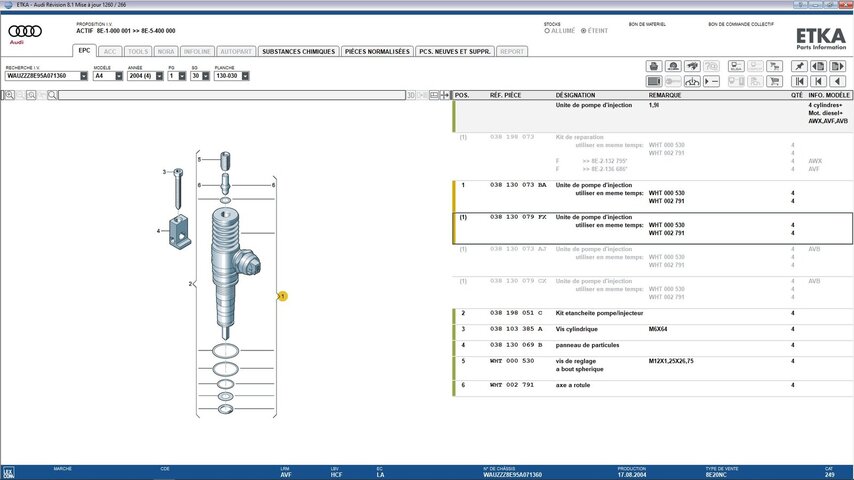The width and height of the screenshot is (854, 480).
Task: Click the skip-back single-bar arrow icon
Action: [818, 81]
